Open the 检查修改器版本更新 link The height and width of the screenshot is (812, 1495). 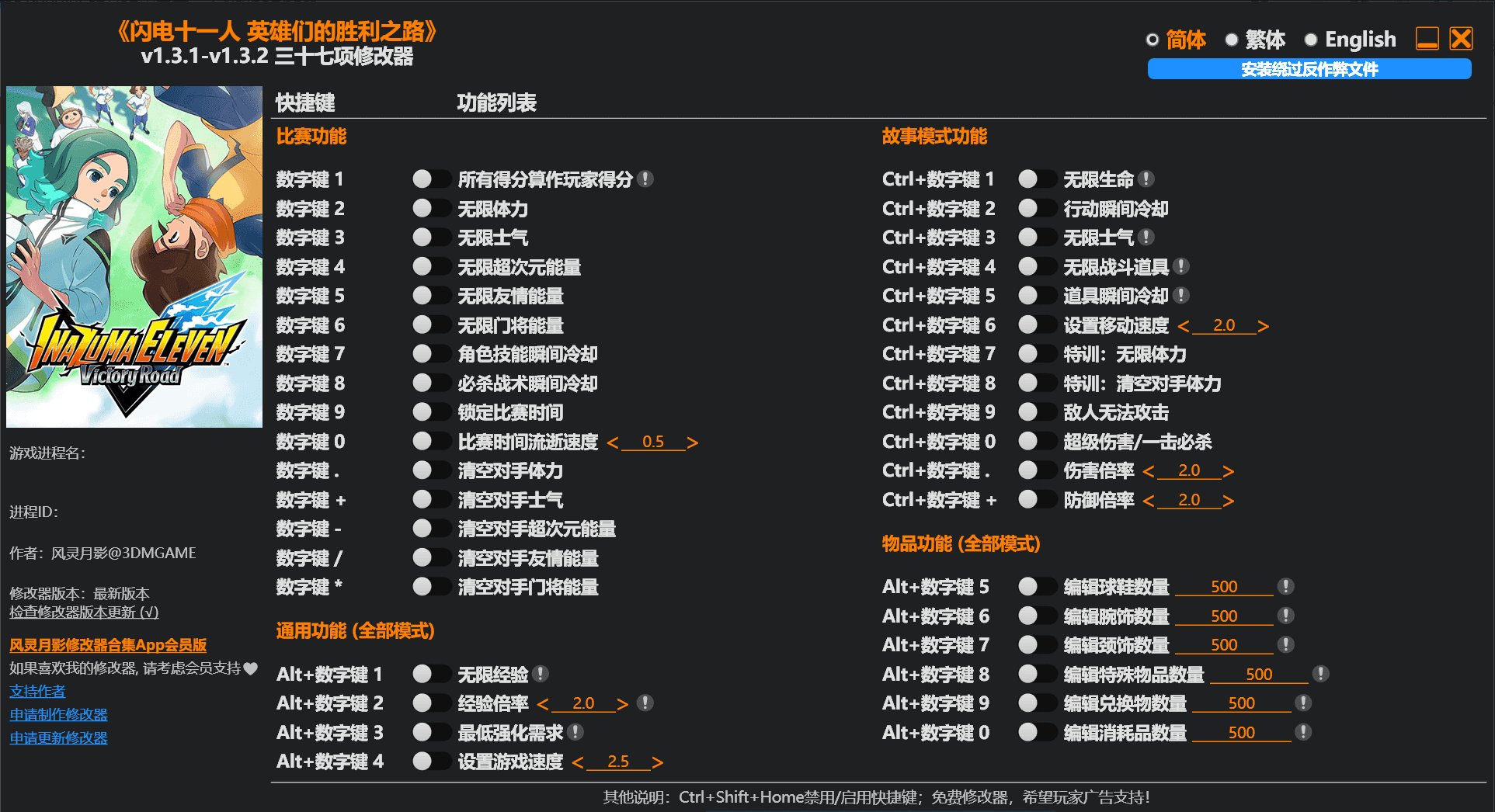[84, 612]
